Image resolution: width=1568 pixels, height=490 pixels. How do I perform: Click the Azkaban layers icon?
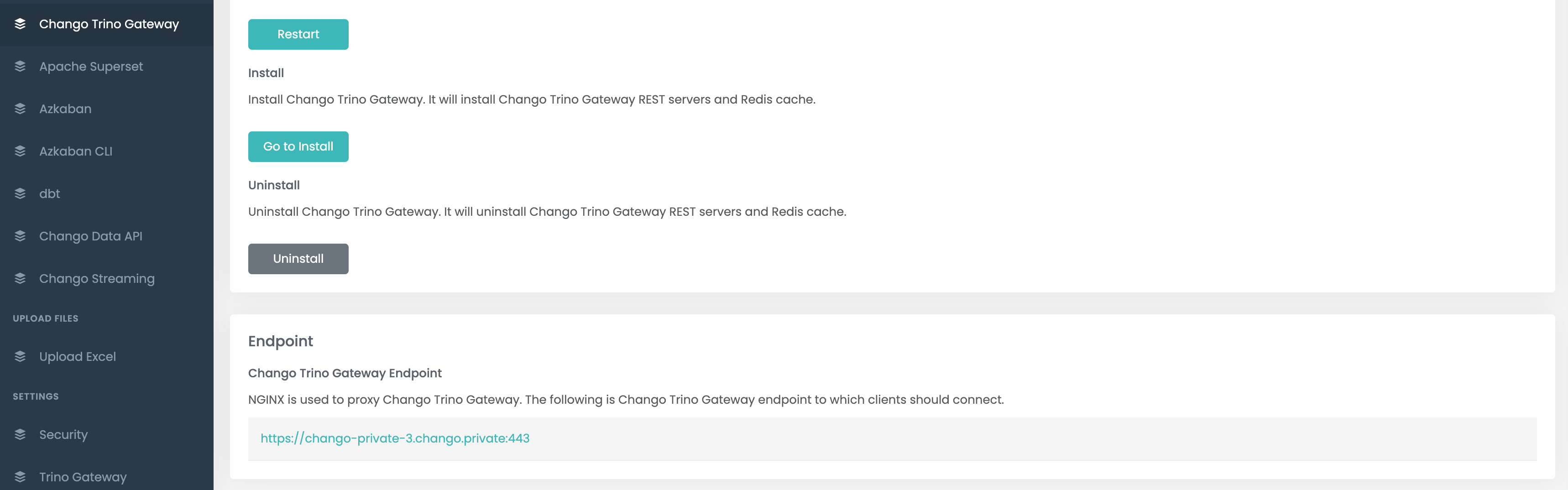20,108
